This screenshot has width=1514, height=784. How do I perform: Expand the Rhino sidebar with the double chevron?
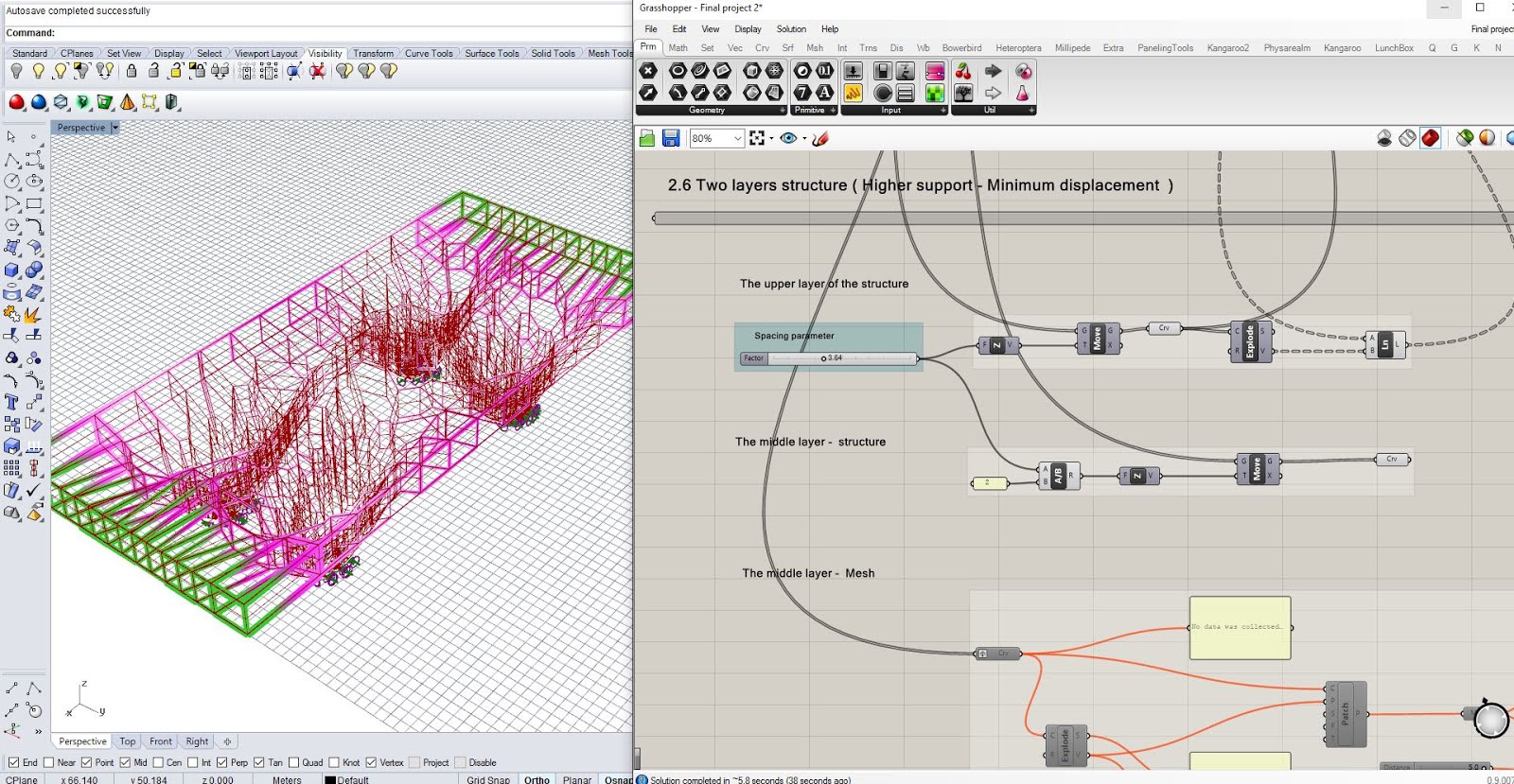[38, 731]
